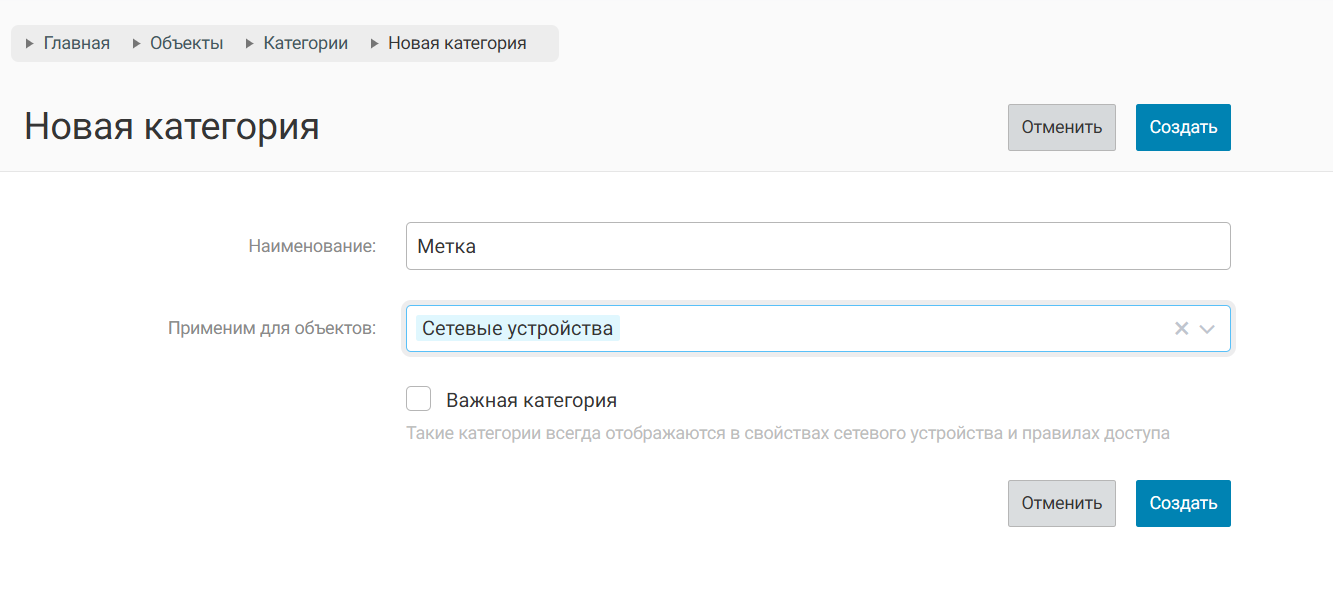Click the arrow icon before Новая категория breadcrumb
The width and height of the screenshot is (1333, 609).
click(x=375, y=44)
